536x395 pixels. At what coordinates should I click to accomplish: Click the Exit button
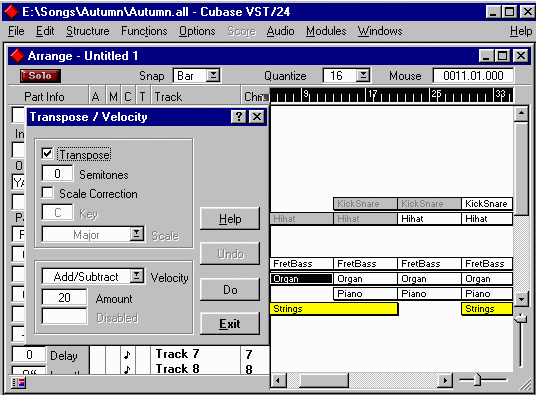pos(230,324)
